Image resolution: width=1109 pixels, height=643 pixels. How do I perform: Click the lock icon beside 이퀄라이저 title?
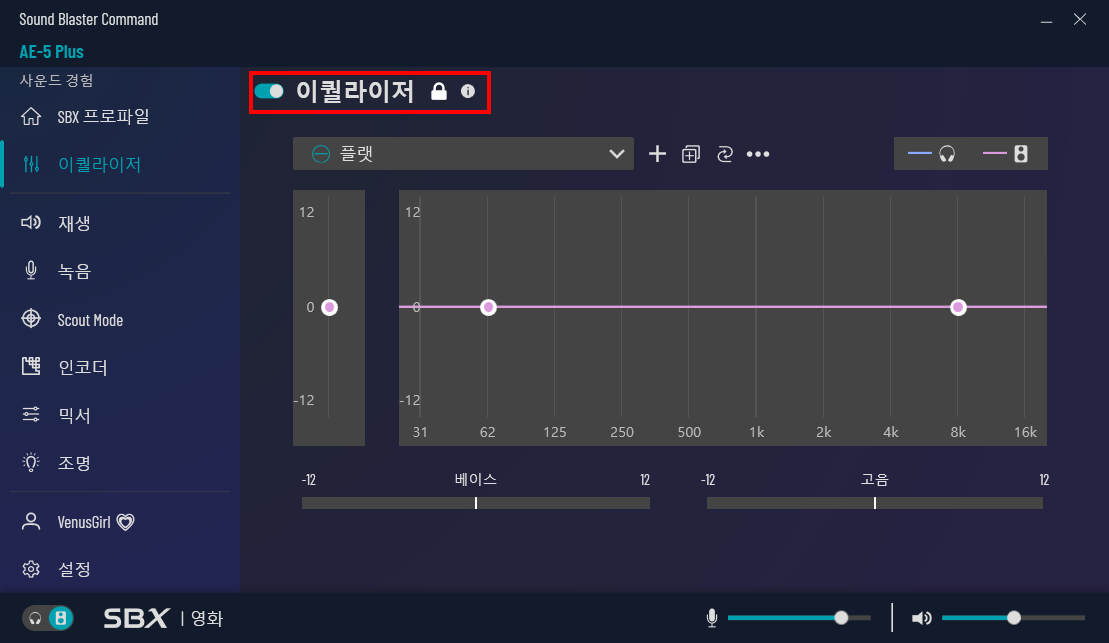pyautogui.click(x=439, y=91)
